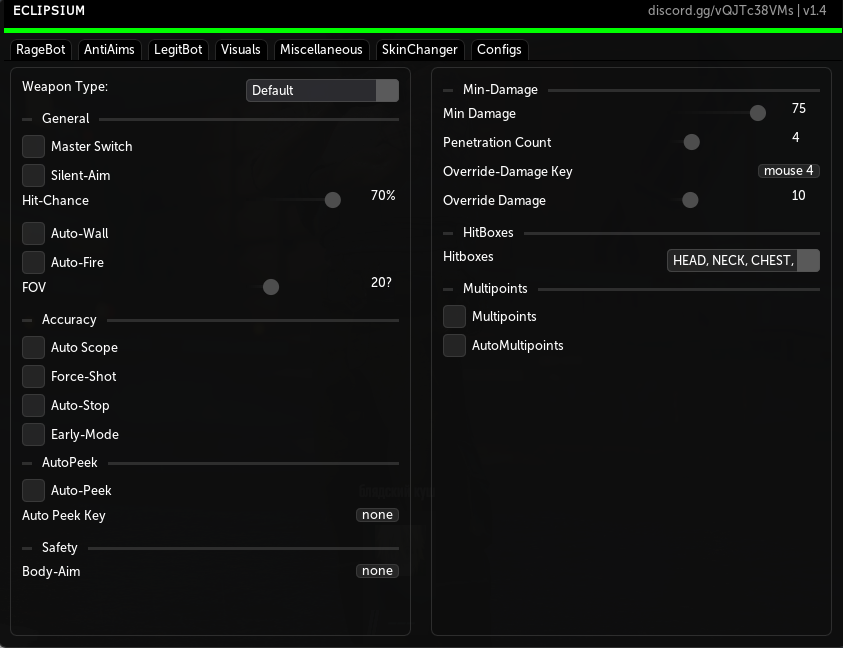
Task: Open the Hitboxes selection list
Action: coord(743,260)
